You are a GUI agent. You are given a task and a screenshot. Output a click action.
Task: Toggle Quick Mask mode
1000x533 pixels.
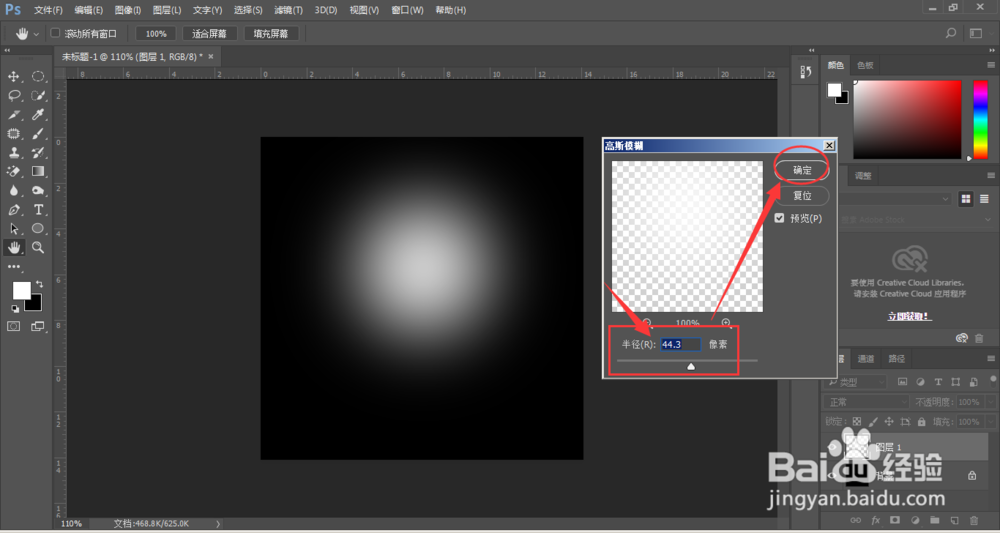tap(13, 326)
